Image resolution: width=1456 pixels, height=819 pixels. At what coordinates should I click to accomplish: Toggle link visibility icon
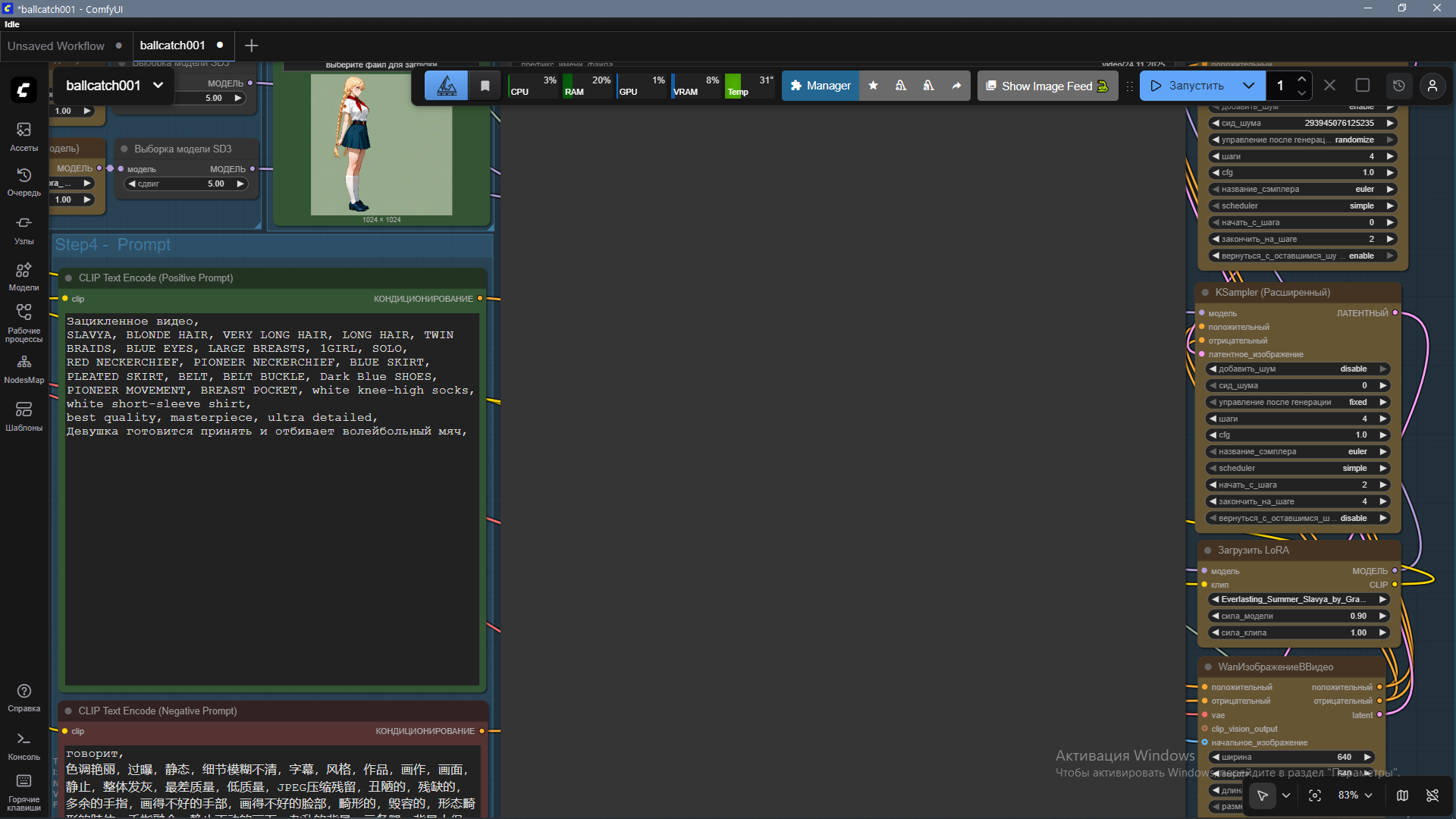pyautogui.click(x=1432, y=795)
